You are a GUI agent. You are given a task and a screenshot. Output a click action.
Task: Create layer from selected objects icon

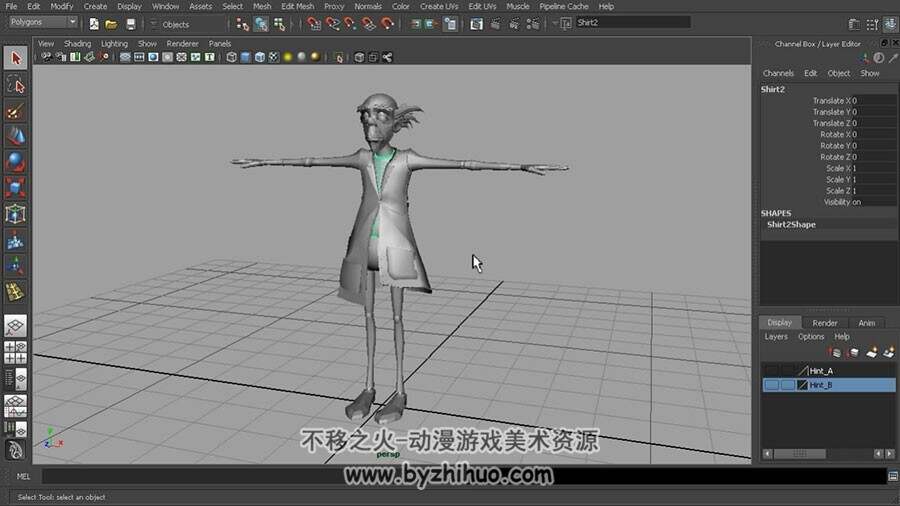click(889, 352)
